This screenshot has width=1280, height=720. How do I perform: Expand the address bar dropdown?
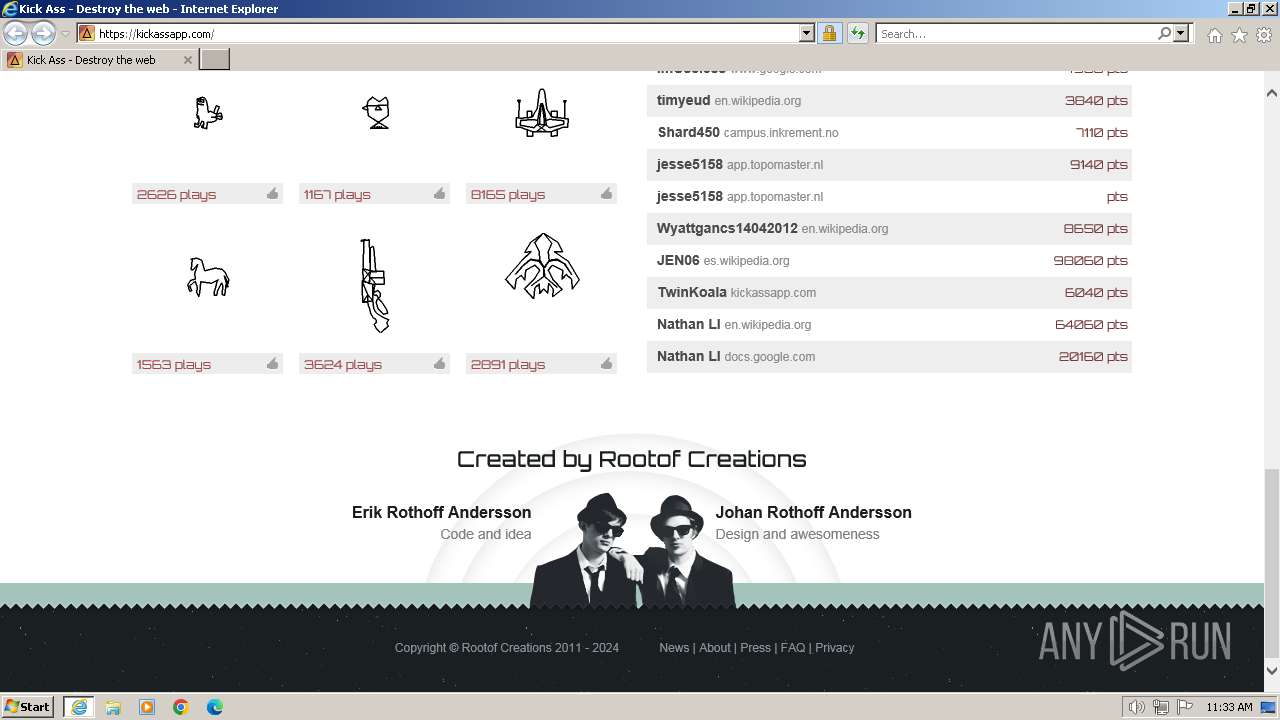coord(807,33)
